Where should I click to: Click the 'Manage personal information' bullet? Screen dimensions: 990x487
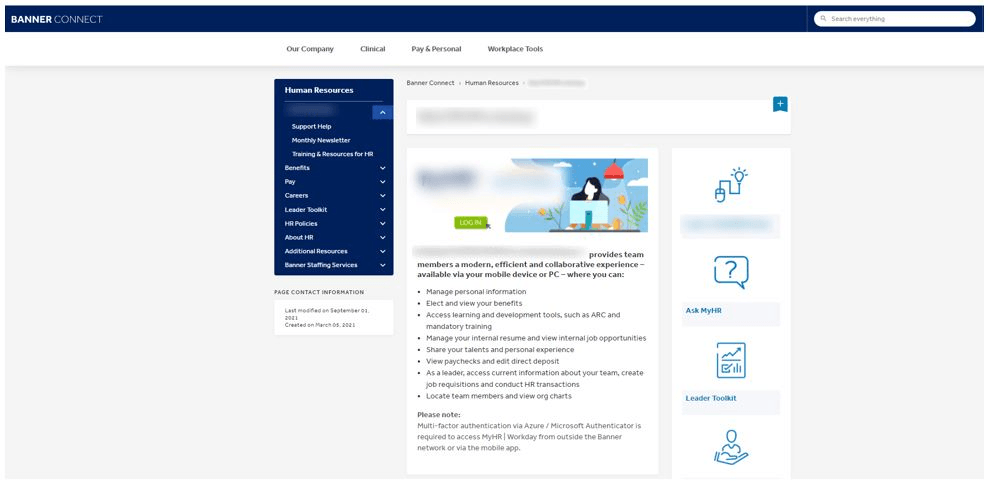[x=476, y=292]
